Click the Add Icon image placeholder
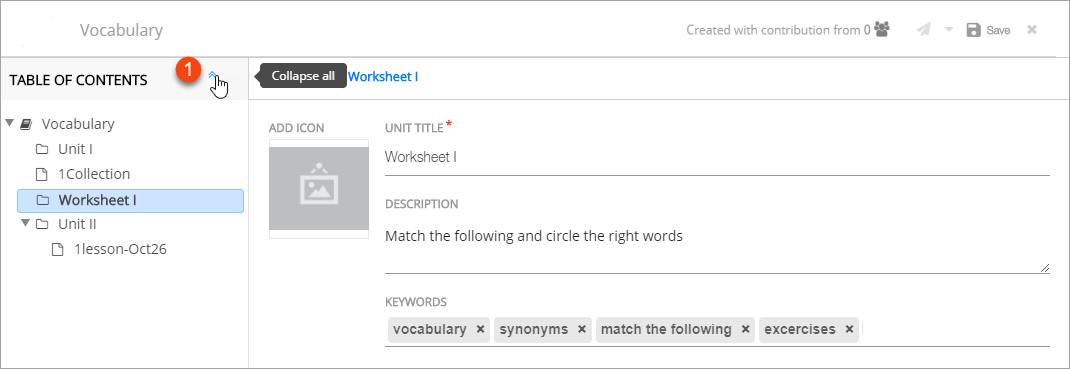Image resolution: width=1070 pixels, height=369 pixels. [319, 188]
